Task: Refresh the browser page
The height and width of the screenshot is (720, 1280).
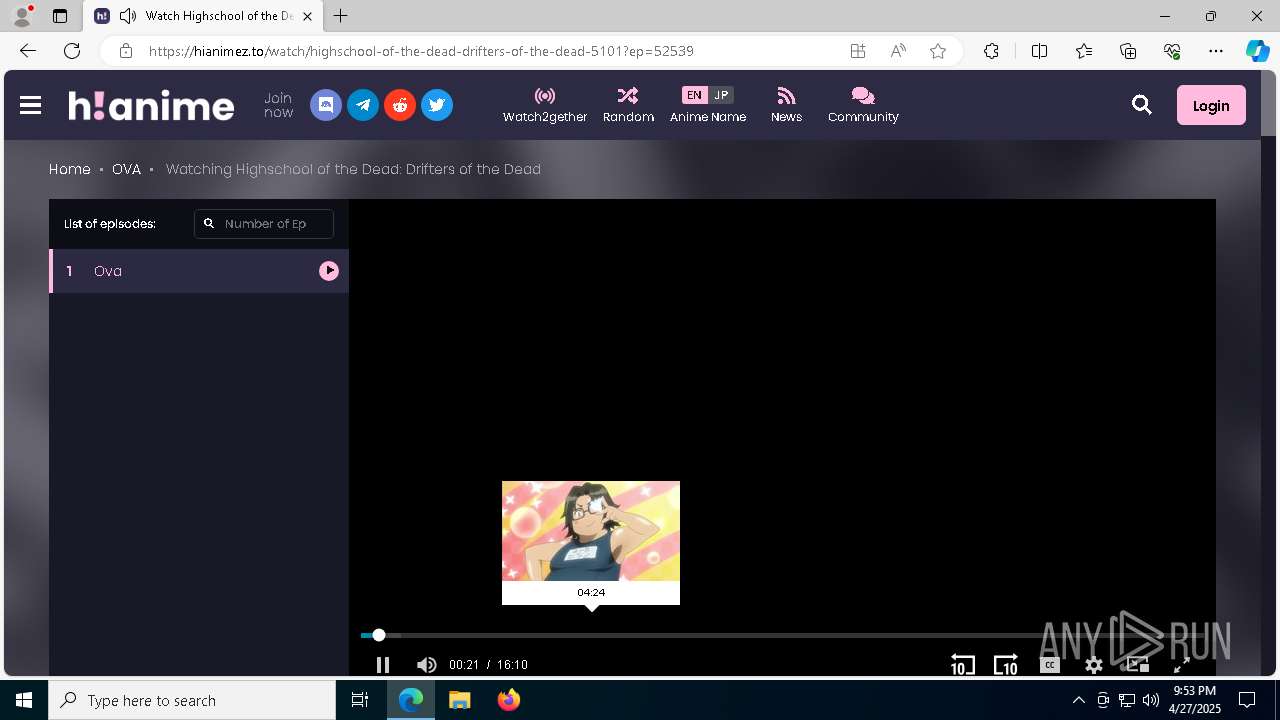Action: click(x=72, y=51)
